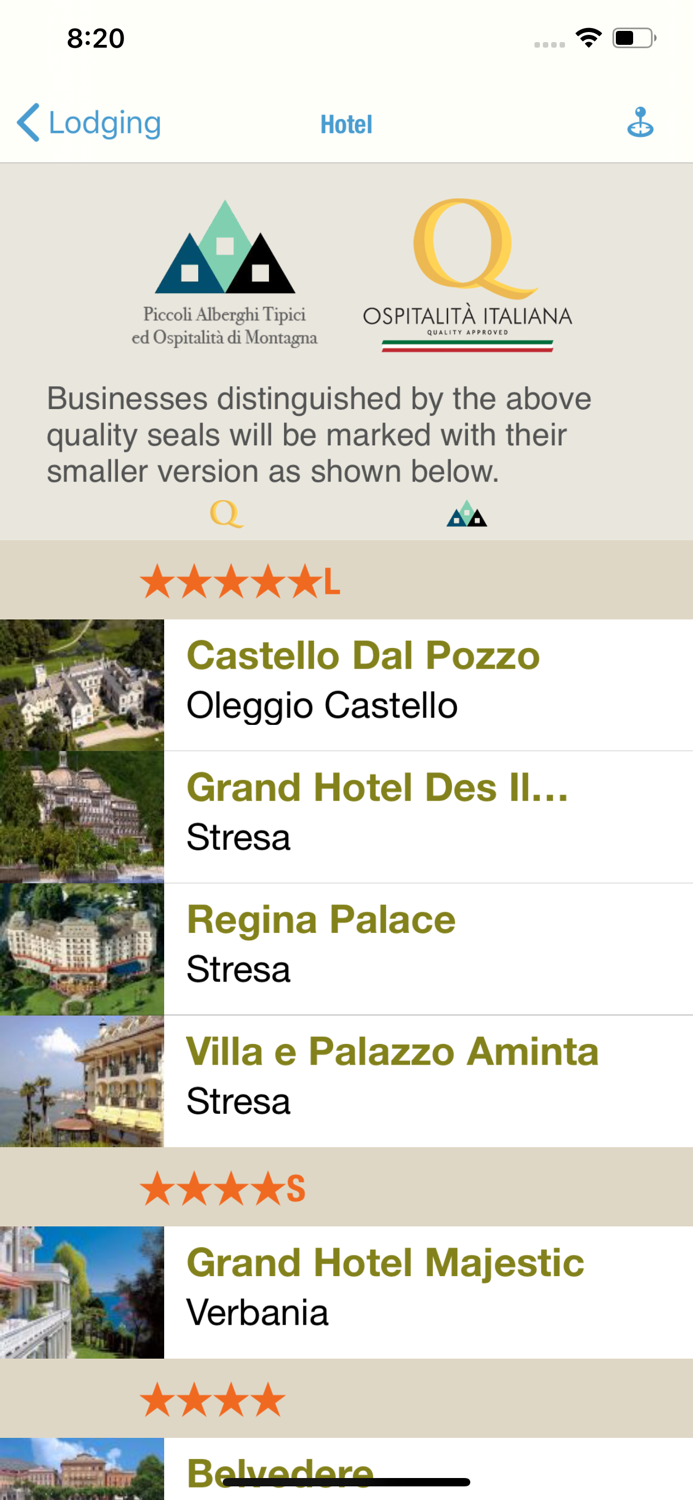Return to Lodging via the back label

[x=103, y=122]
